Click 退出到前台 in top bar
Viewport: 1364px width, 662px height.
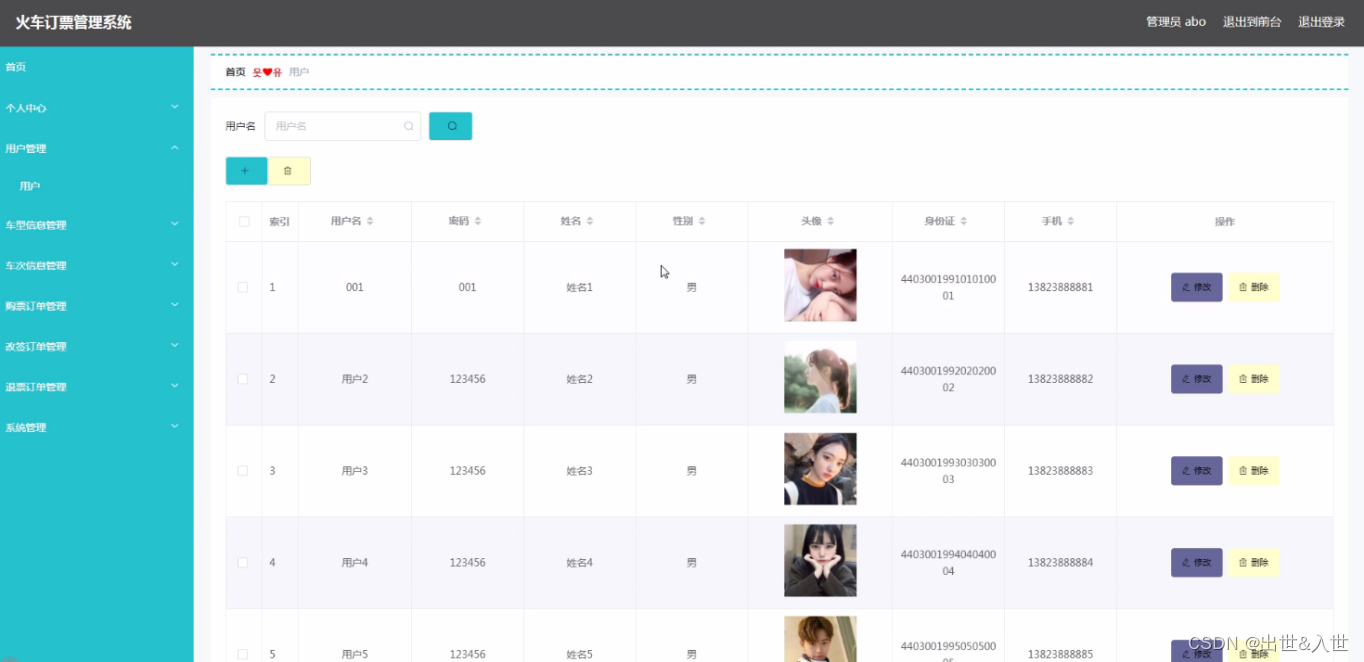1252,22
